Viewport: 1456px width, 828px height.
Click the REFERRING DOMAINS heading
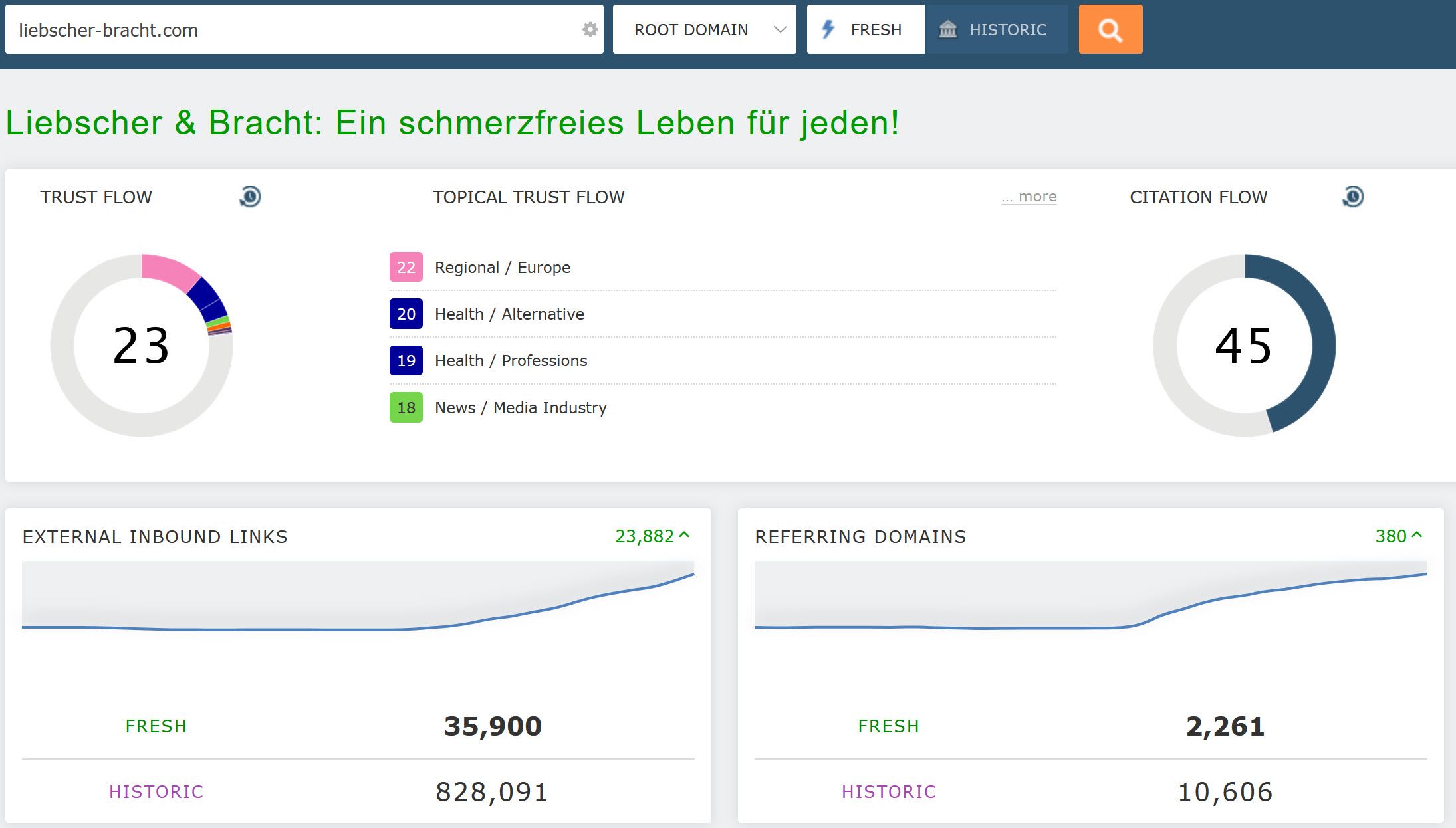point(860,536)
